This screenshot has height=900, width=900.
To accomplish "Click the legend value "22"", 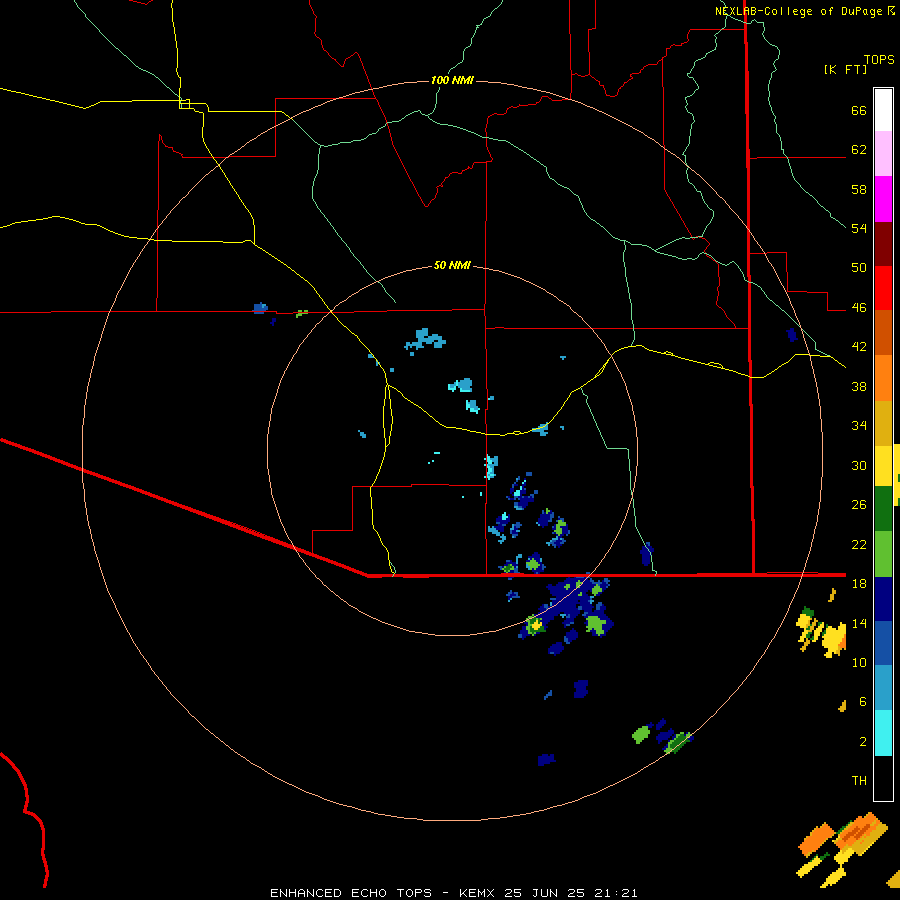I will pos(859,544).
